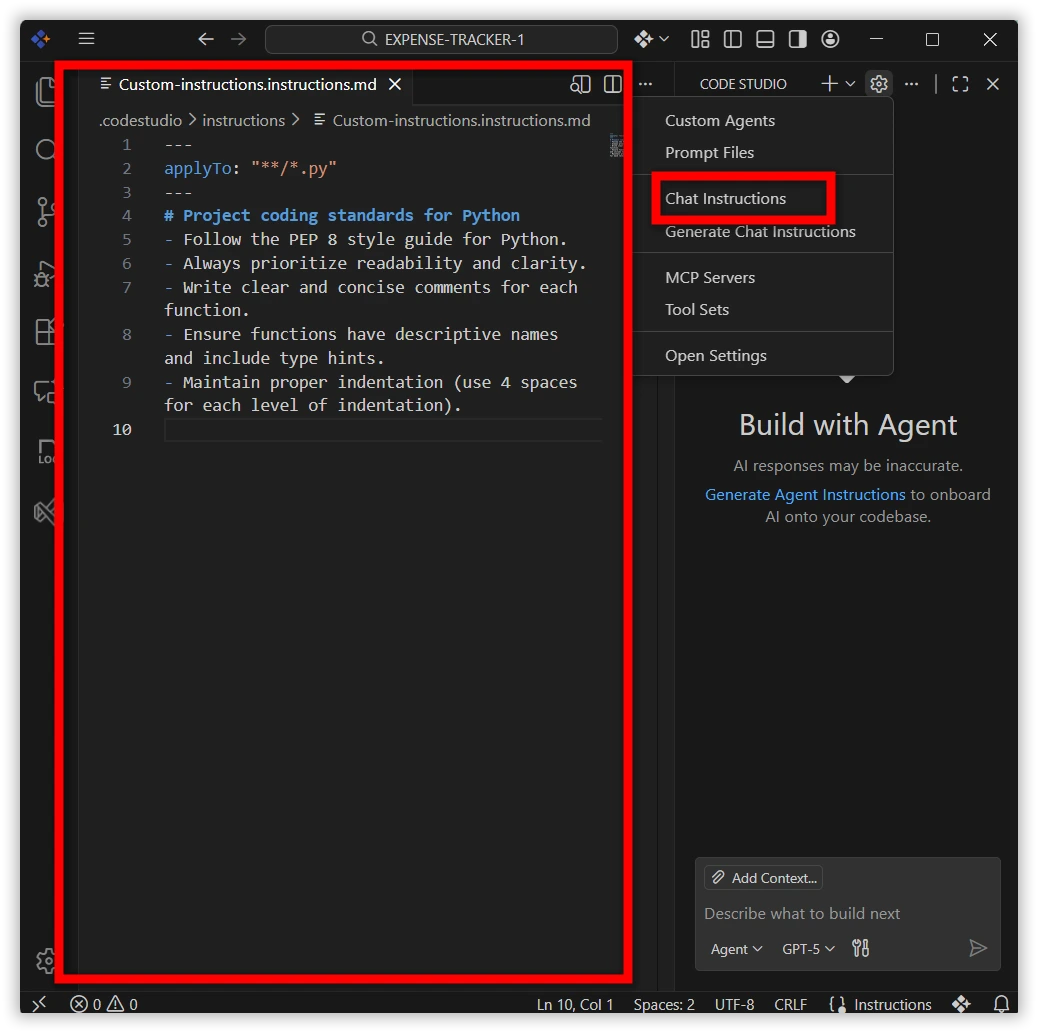Select Chat Instructions from the menu
This screenshot has height=1033, width=1038.
tap(725, 198)
